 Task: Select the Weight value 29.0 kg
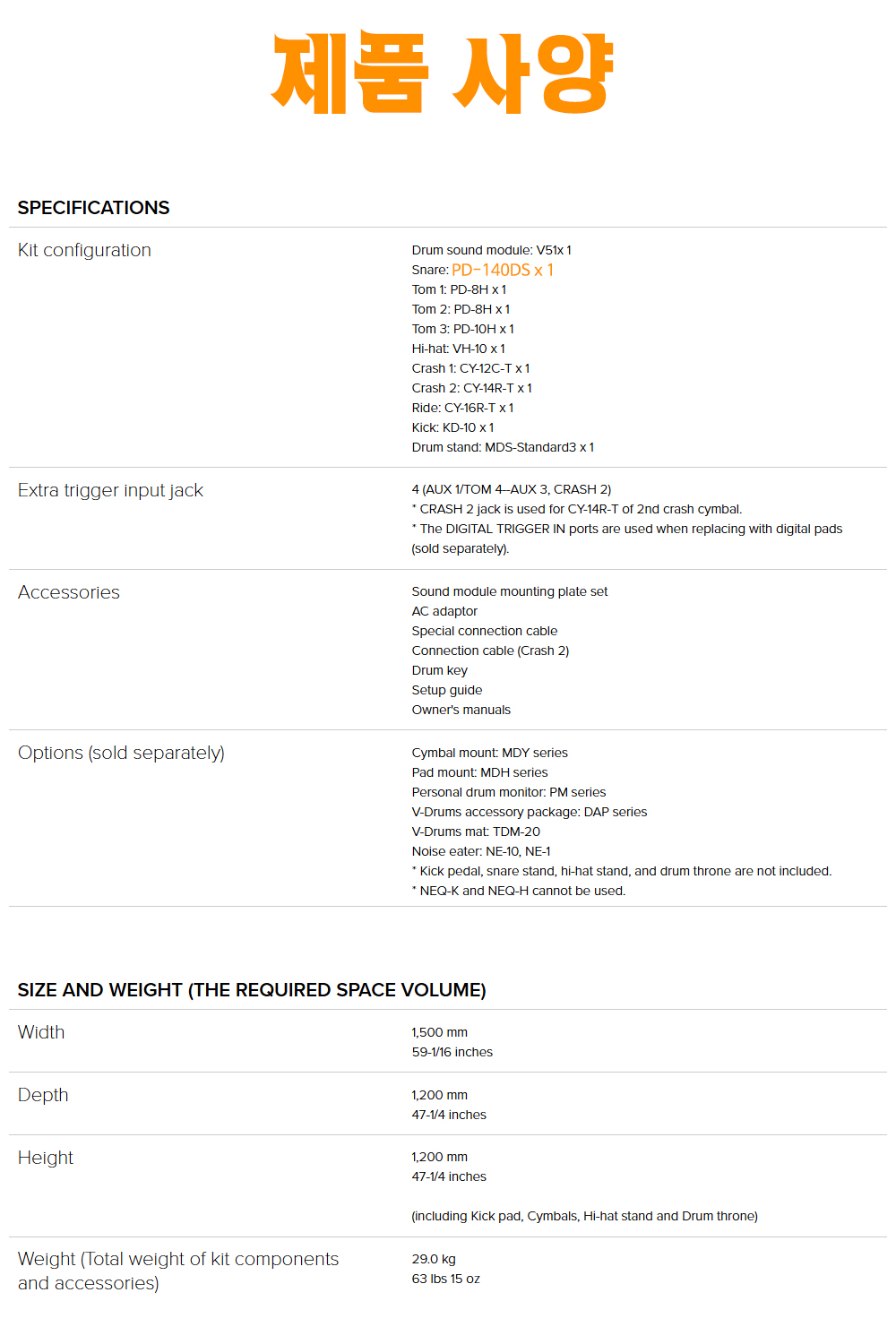(434, 1259)
